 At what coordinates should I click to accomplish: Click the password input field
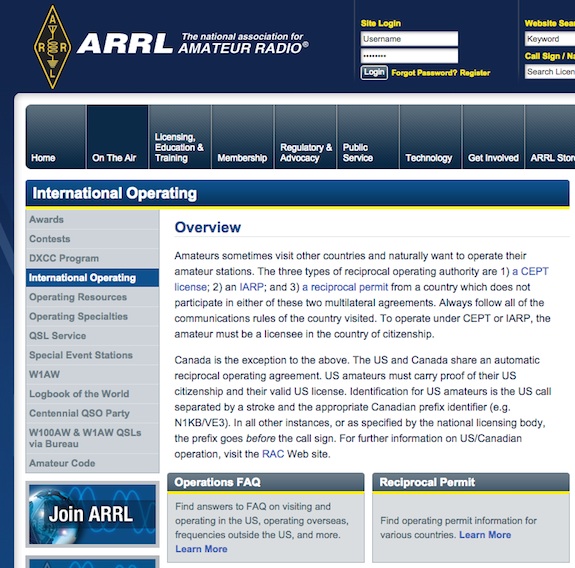(x=409, y=56)
